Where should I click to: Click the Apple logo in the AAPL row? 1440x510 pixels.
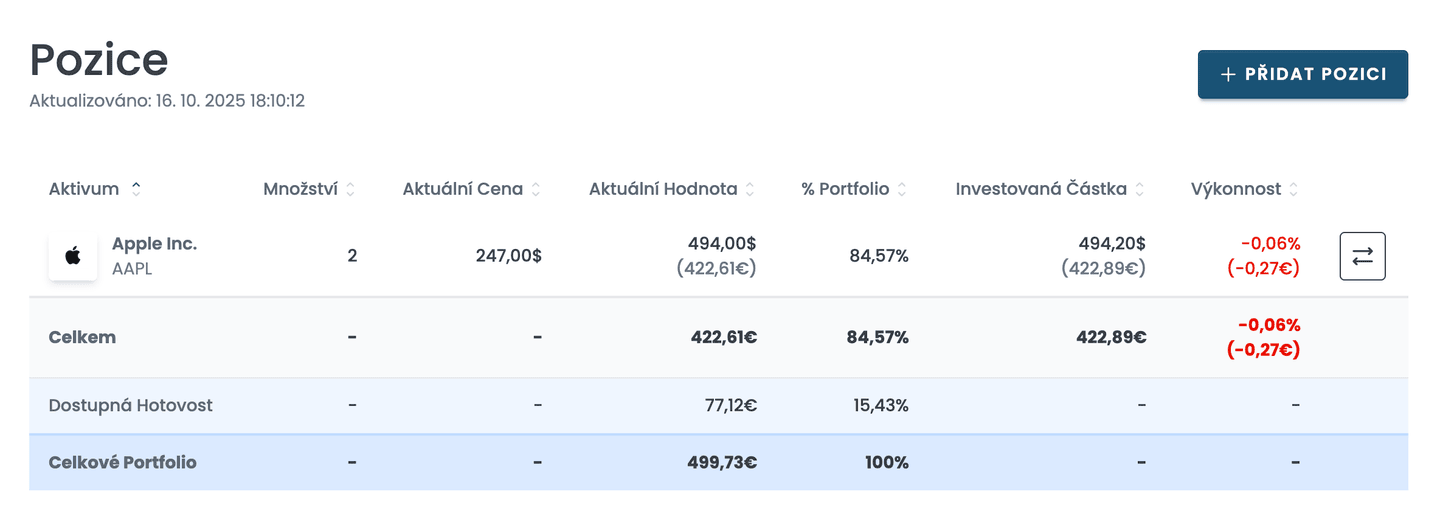[73, 257]
